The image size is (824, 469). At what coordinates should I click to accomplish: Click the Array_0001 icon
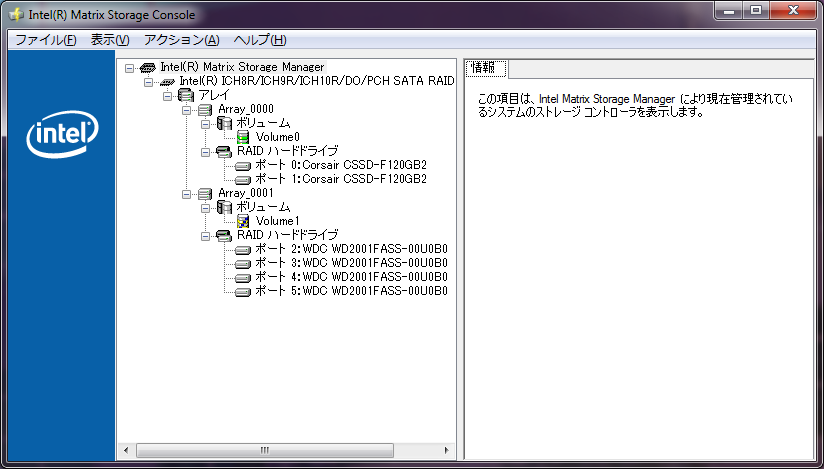(205, 193)
